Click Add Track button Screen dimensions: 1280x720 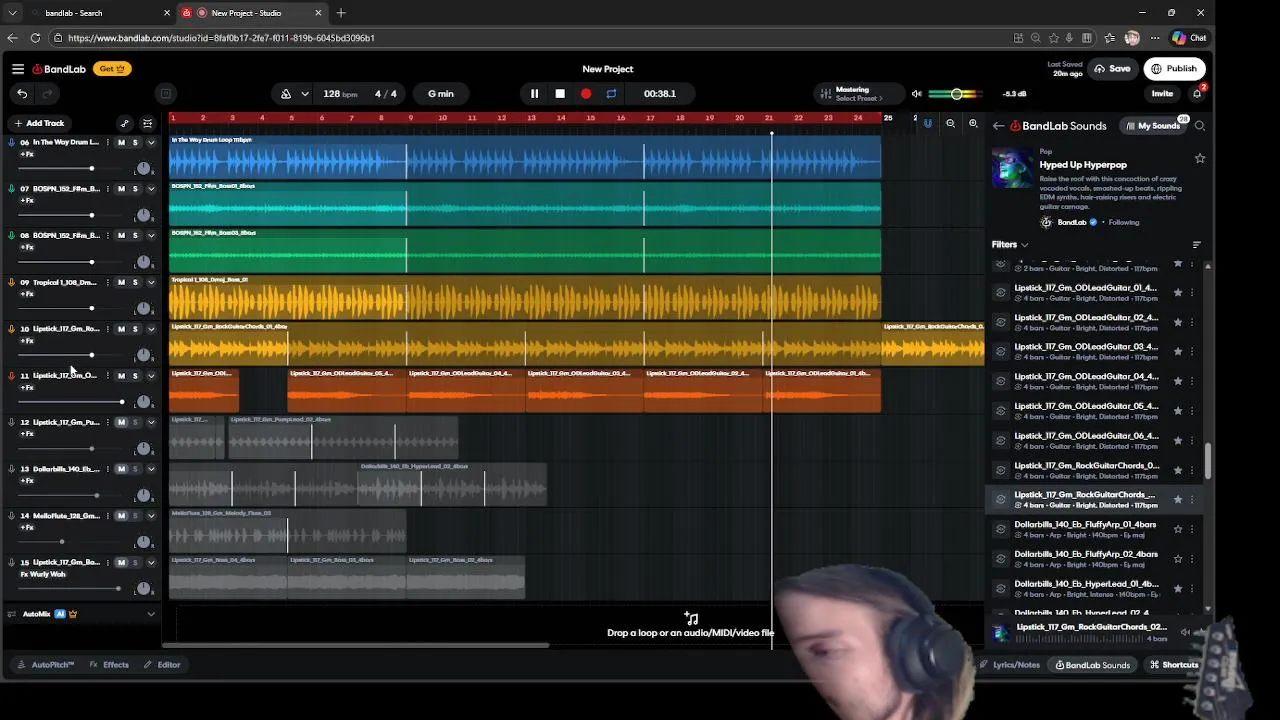pyautogui.click(x=39, y=124)
